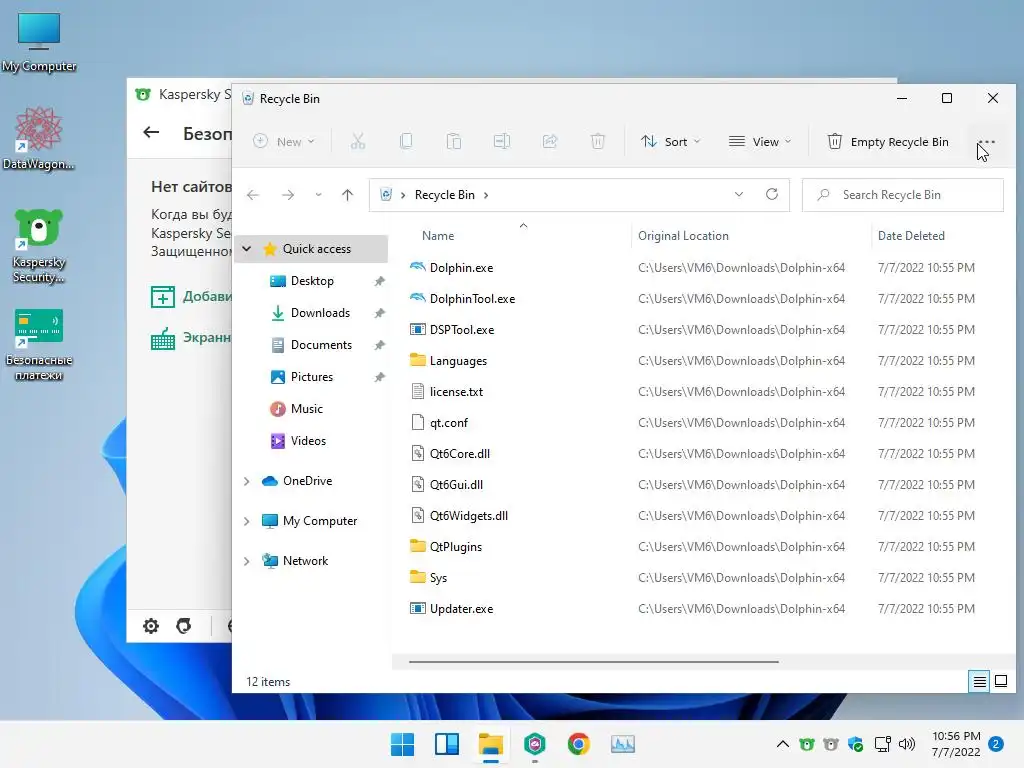Click Добавить link in Kaspersky window
Screen dimensions: 1024x768
192,296
